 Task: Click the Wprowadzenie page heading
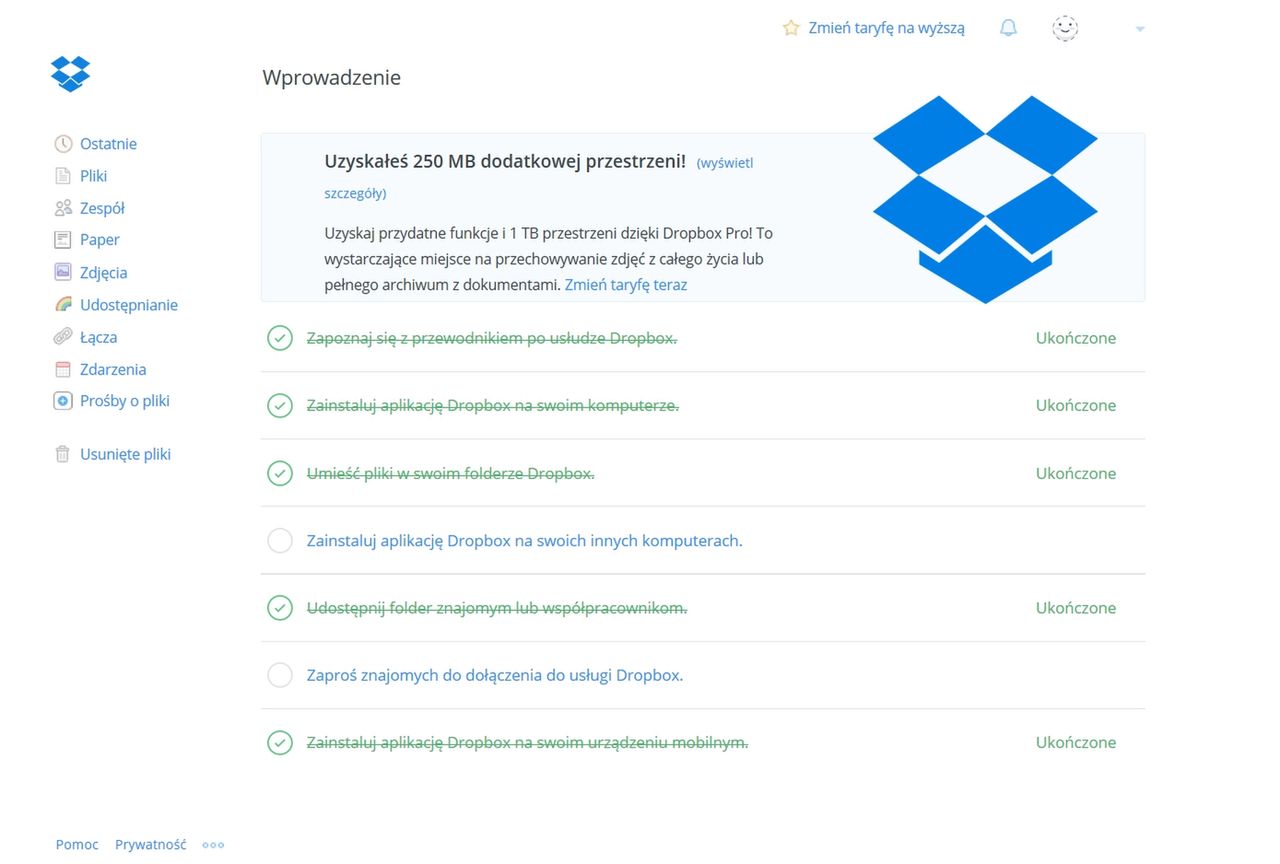click(x=332, y=78)
